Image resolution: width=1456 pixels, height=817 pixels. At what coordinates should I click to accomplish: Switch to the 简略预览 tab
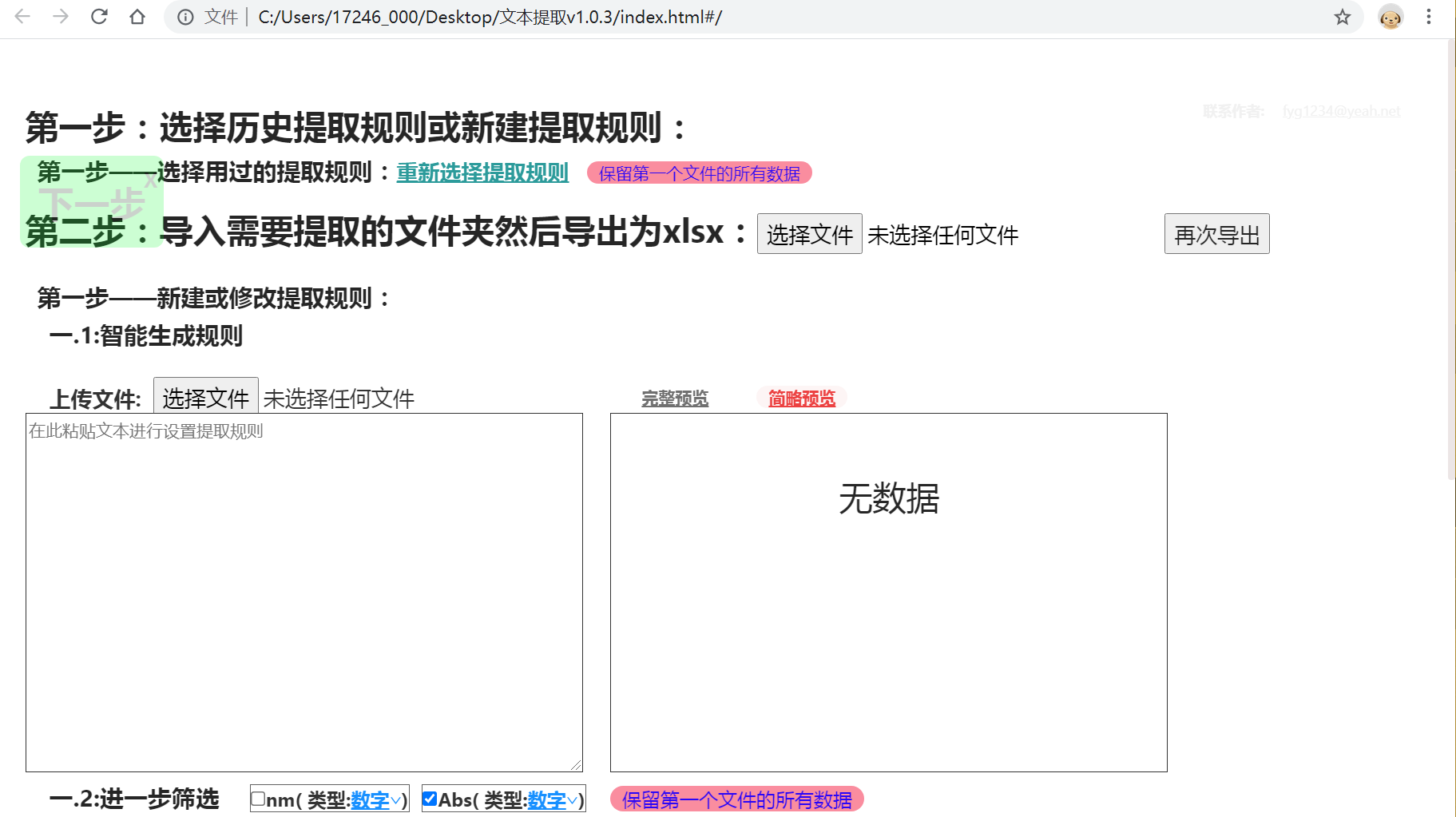tap(802, 399)
